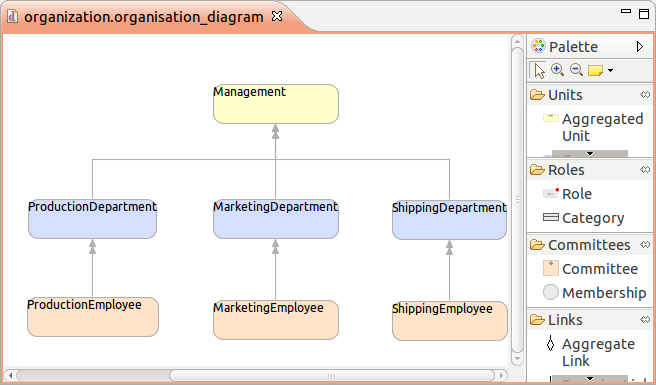Click the Palette title icon
The image size is (656, 385).
pyautogui.click(x=538, y=46)
